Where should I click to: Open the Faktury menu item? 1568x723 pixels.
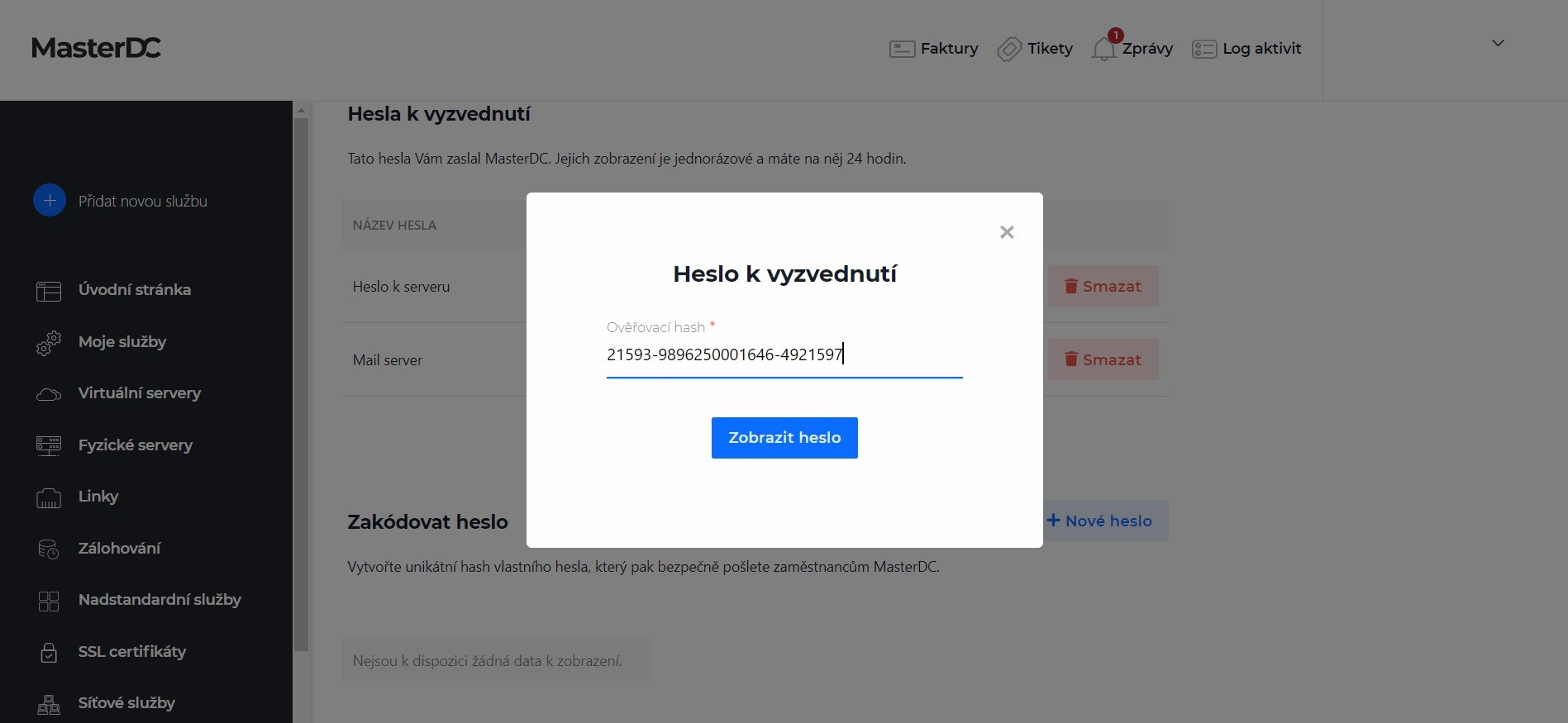(949, 49)
